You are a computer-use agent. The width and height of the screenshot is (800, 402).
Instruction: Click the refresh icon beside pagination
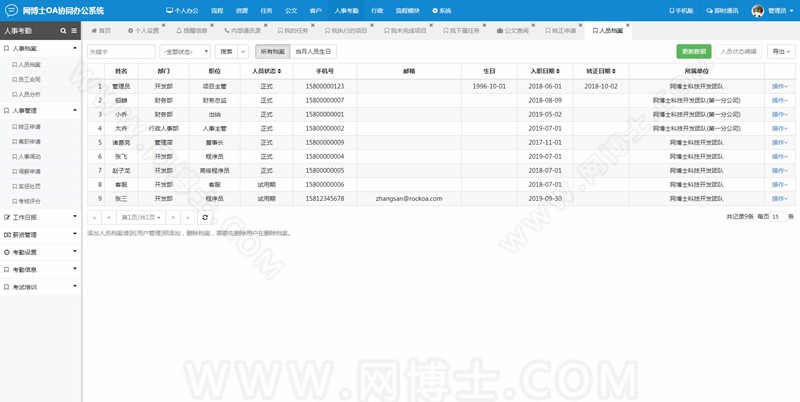coord(205,217)
